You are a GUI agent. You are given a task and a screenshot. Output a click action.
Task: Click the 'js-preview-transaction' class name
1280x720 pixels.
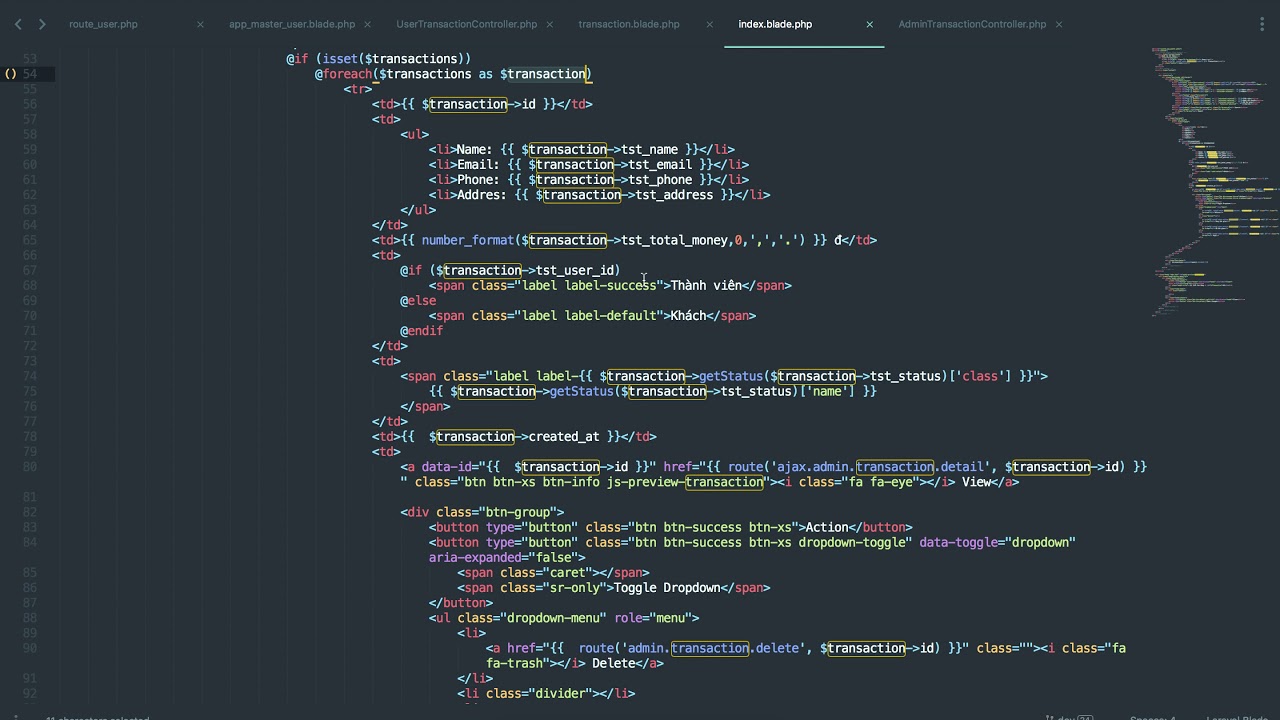pos(685,482)
